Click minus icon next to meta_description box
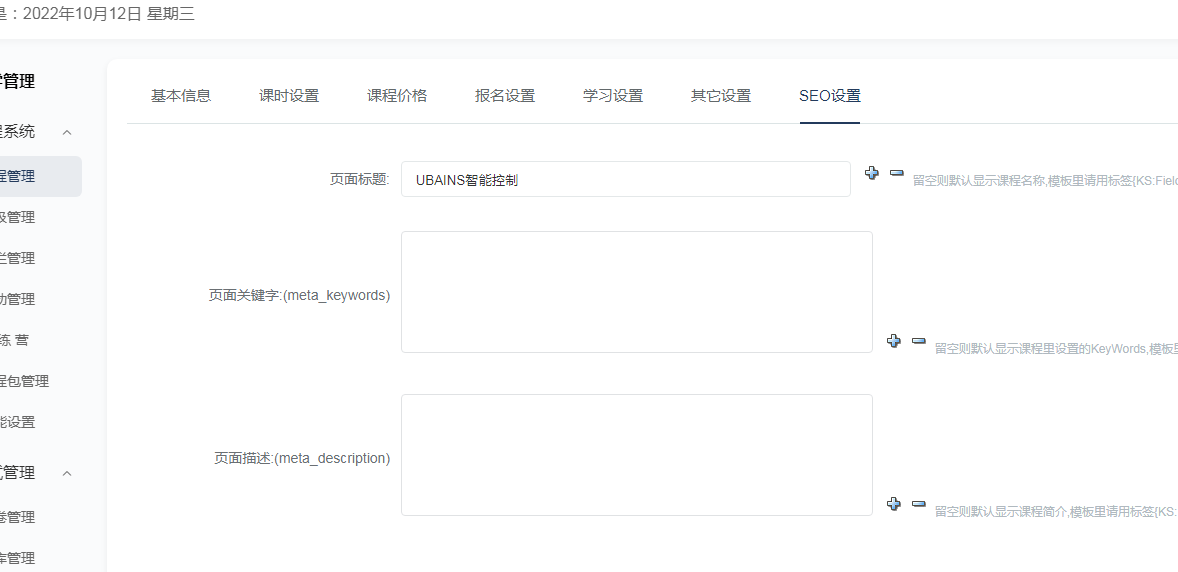 click(x=918, y=505)
